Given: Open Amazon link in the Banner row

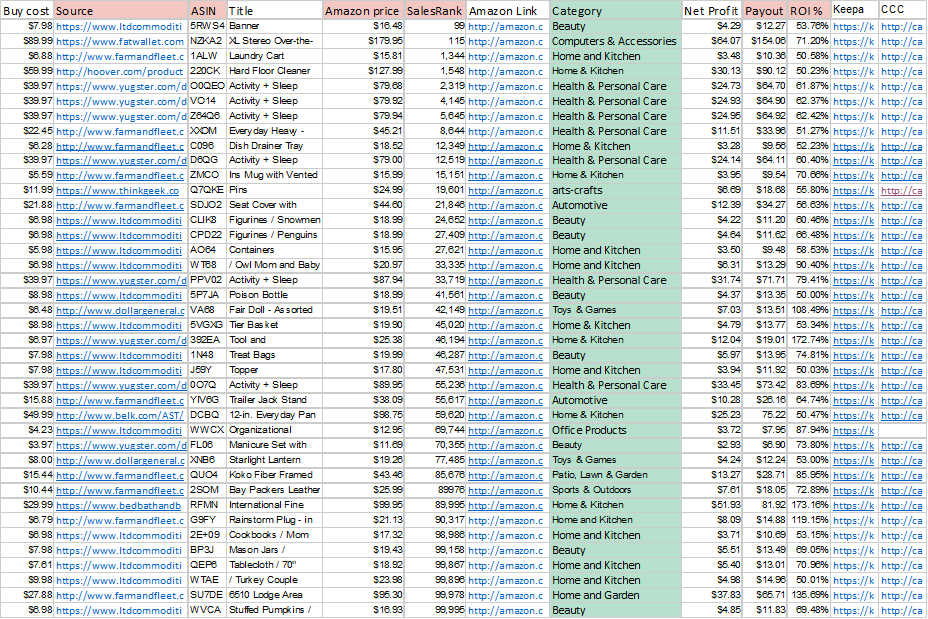Looking at the screenshot, I should 505,27.
